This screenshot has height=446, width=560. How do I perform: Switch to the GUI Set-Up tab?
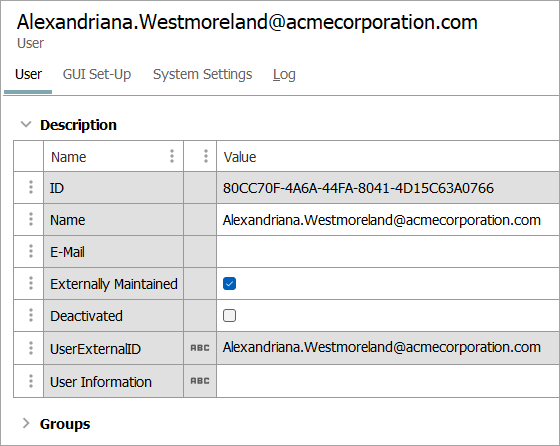point(97,74)
